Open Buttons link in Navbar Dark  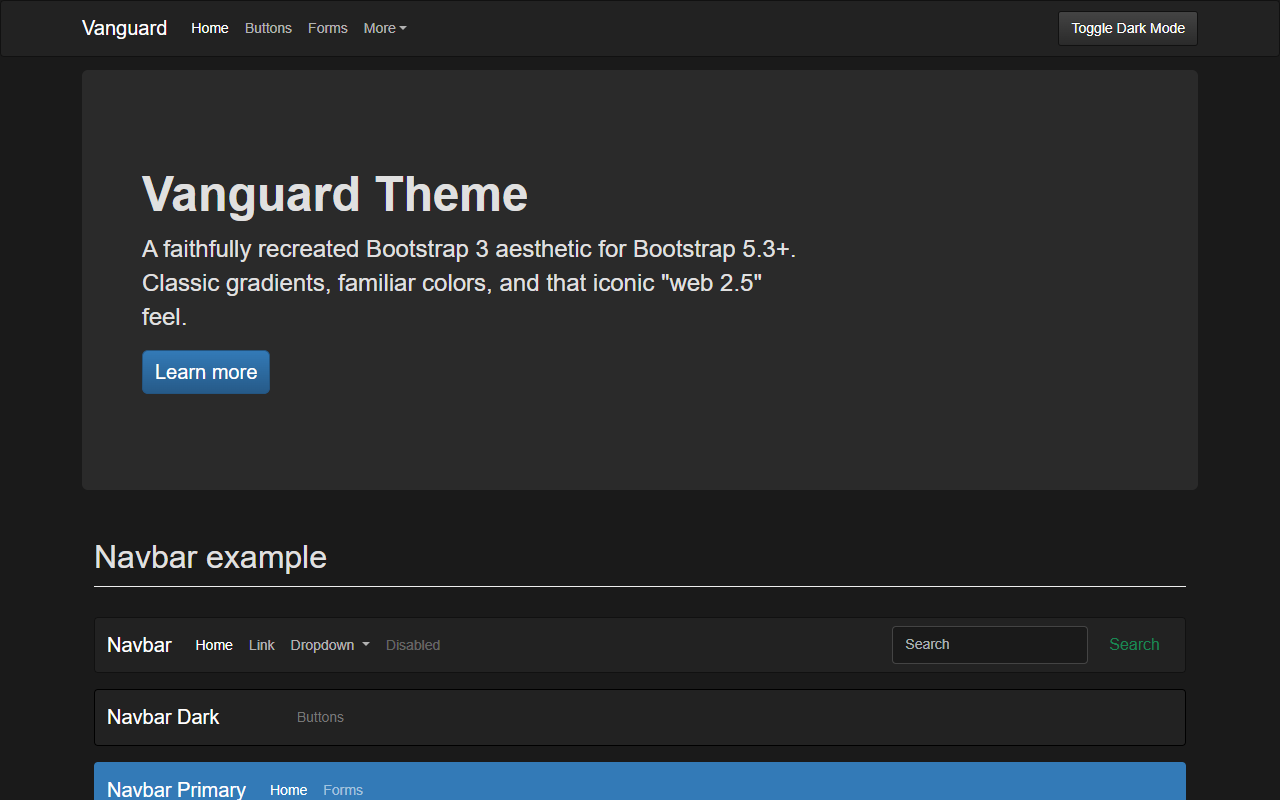[320, 717]
